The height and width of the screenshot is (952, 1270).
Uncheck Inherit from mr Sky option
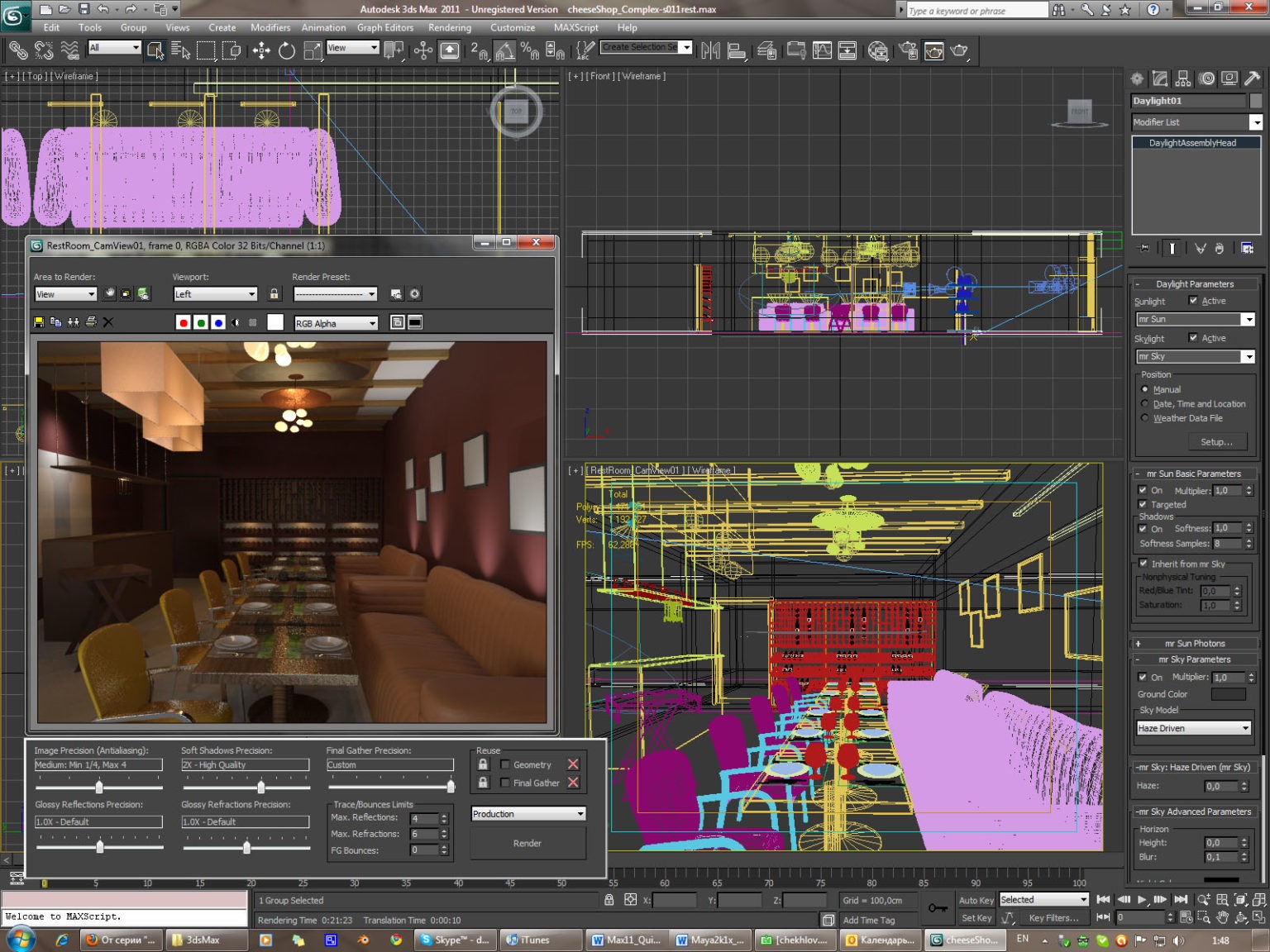point(1143,564)
